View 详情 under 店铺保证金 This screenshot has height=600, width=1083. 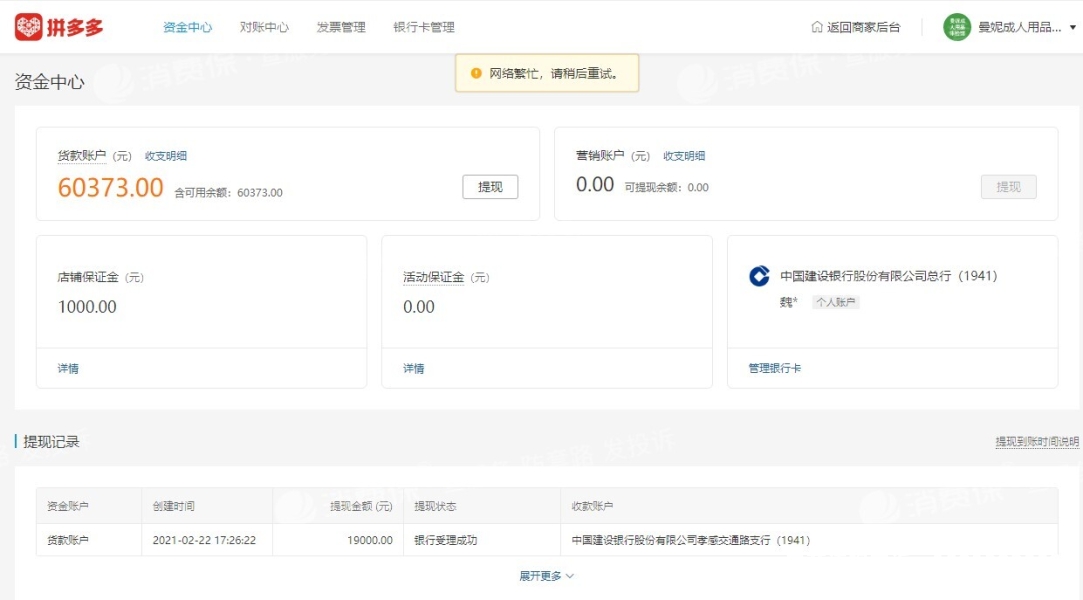(x=68, y=368)
